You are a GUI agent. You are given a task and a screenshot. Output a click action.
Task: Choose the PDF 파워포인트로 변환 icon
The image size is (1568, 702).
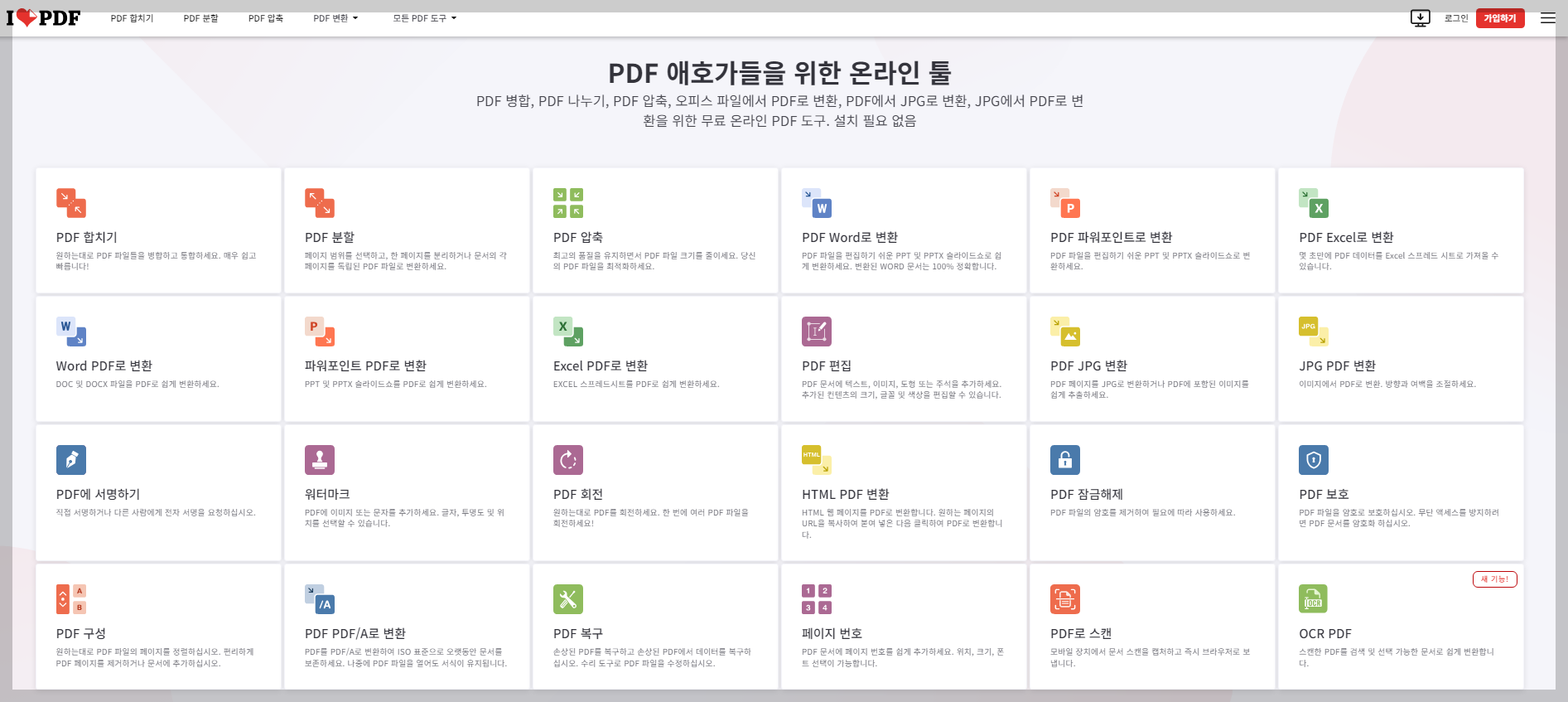click(x=1065, y=203)
